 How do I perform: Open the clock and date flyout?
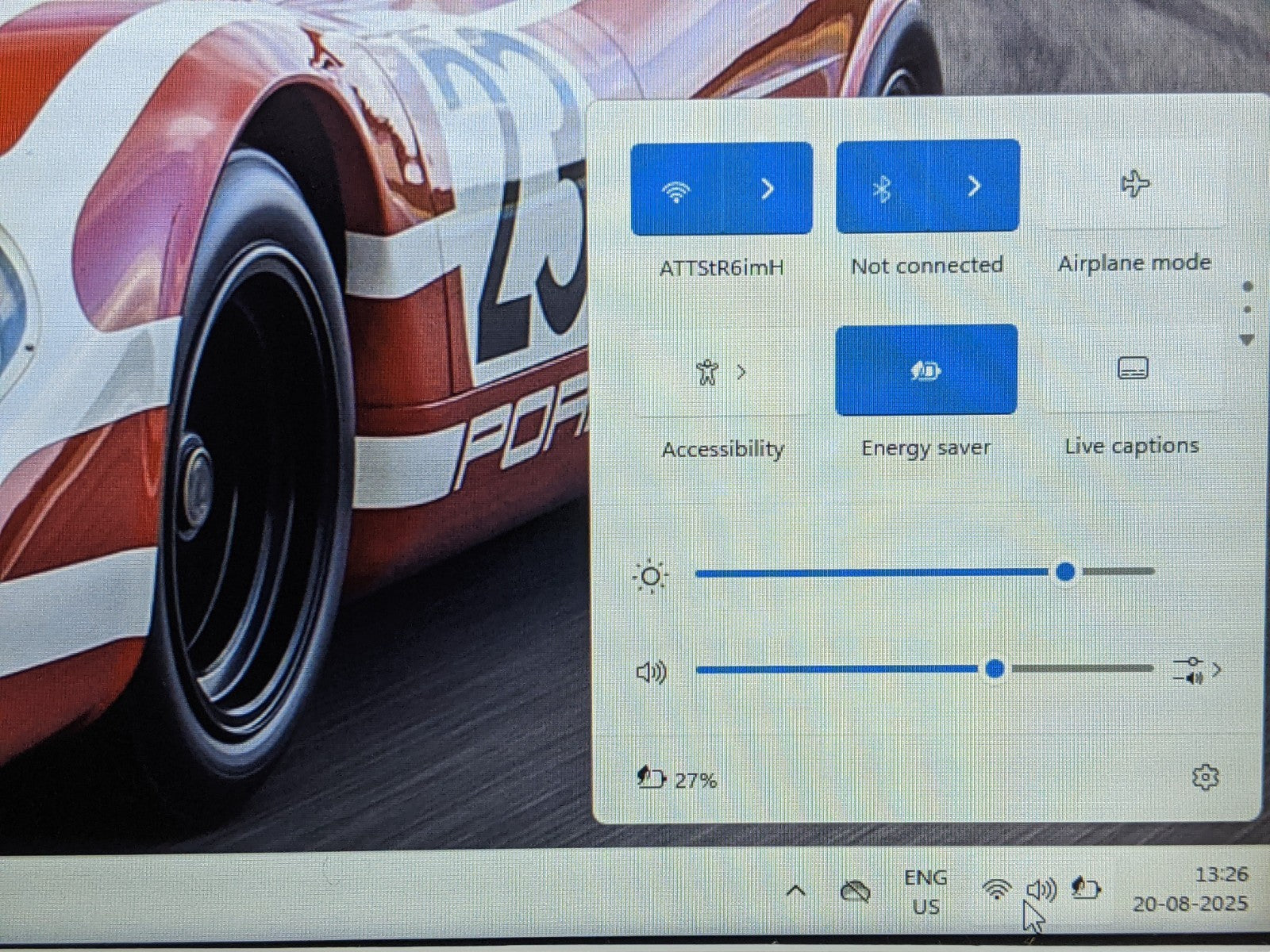1191,889
